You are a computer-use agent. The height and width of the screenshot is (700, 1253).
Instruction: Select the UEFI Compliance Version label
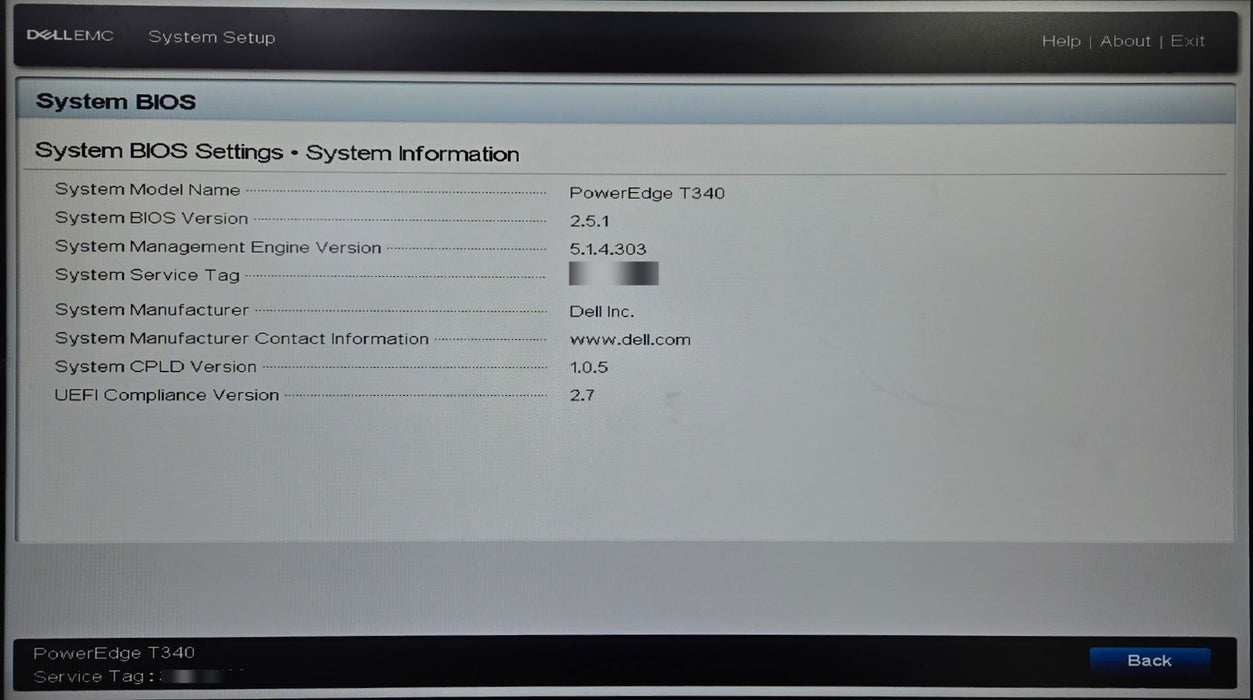(167, 395)
